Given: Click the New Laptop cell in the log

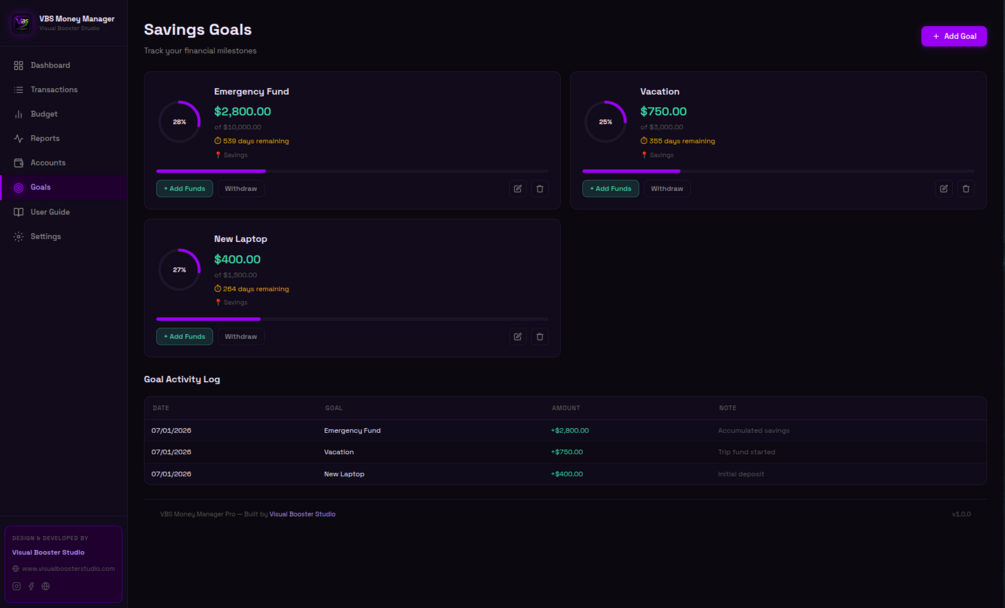Looking at the screenshot, I should tap(344, 474).
